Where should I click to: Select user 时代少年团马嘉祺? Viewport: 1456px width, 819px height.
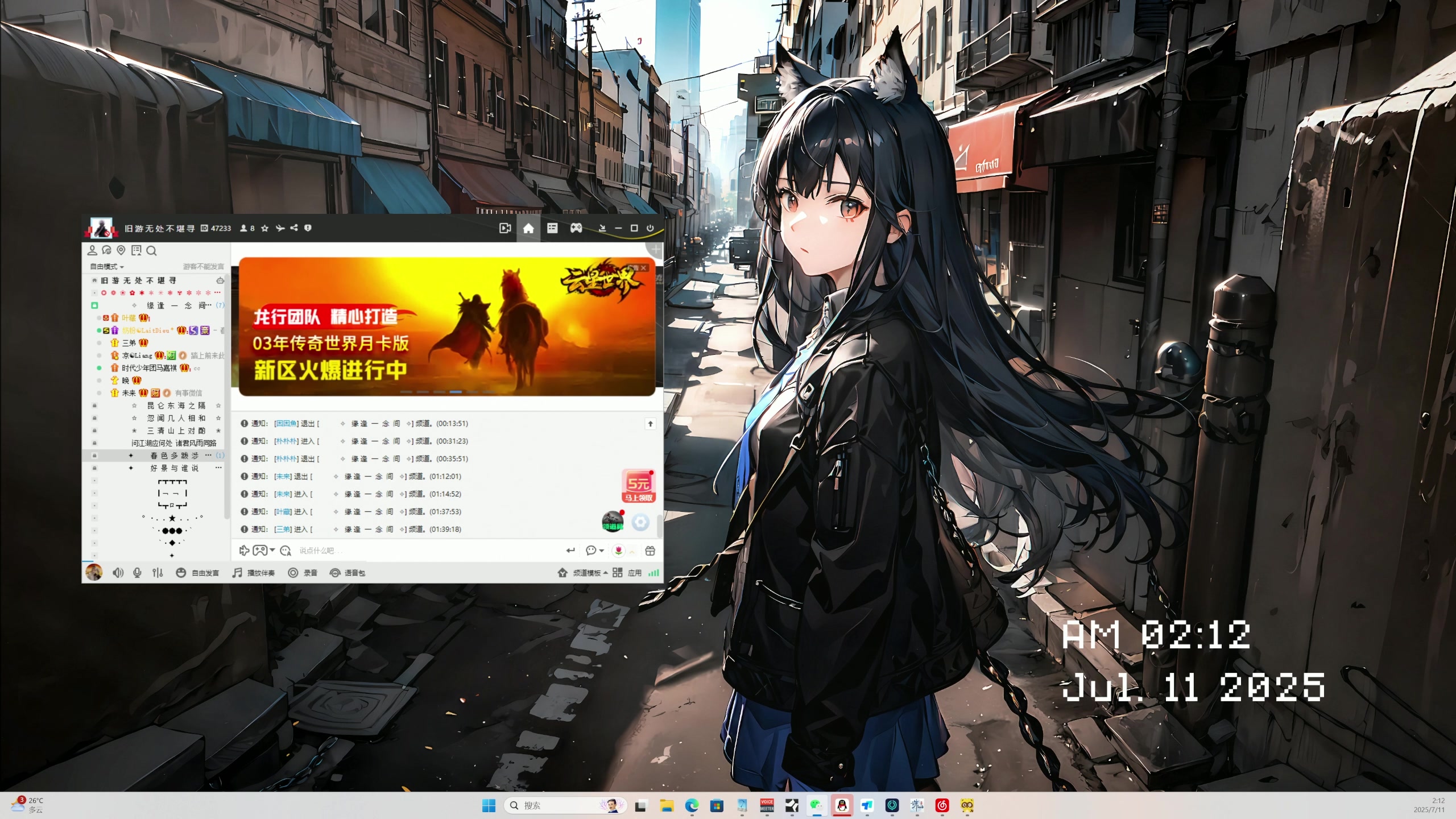[x=149, y=368]
